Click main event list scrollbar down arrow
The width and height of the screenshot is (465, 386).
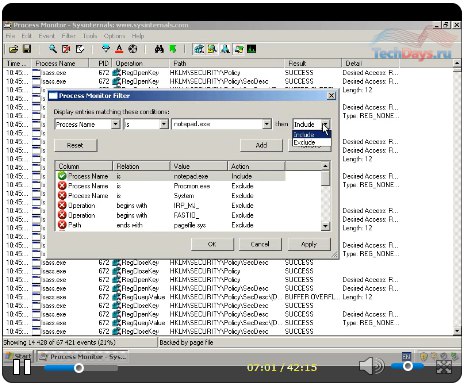[457, 331]
